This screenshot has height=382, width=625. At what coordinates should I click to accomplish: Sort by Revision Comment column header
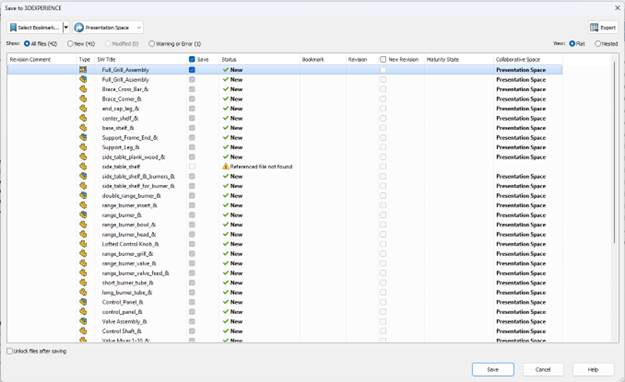pos(30,59)
